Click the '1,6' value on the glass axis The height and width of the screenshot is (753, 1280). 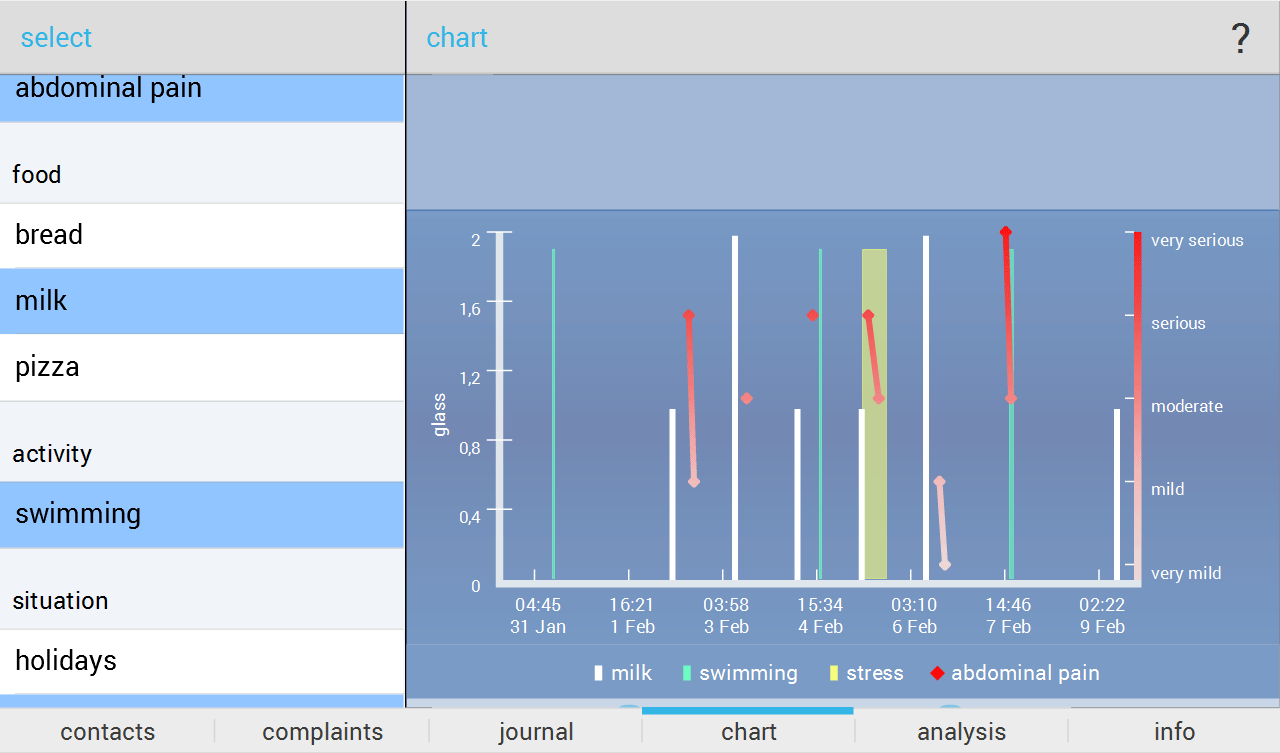coord(470,308)
